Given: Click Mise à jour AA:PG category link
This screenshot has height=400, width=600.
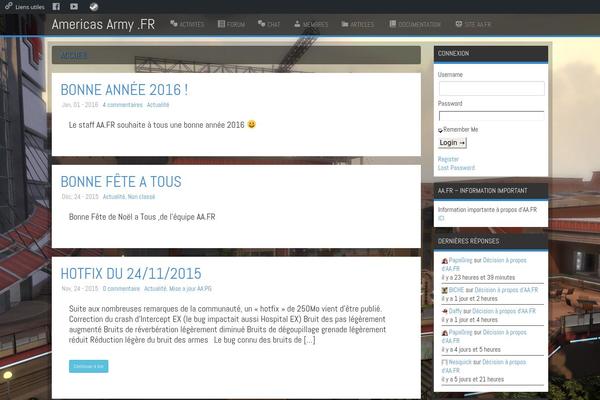Looking at the screenshot, I should click(190, 289).
